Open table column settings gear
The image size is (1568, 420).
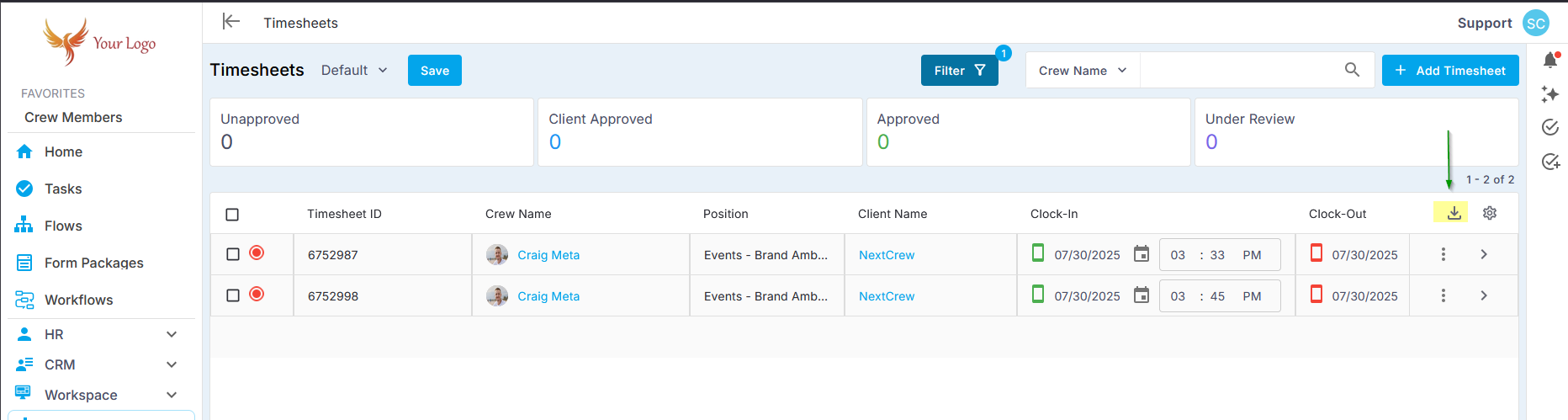pyautogui.click(x=1490, y=213)
